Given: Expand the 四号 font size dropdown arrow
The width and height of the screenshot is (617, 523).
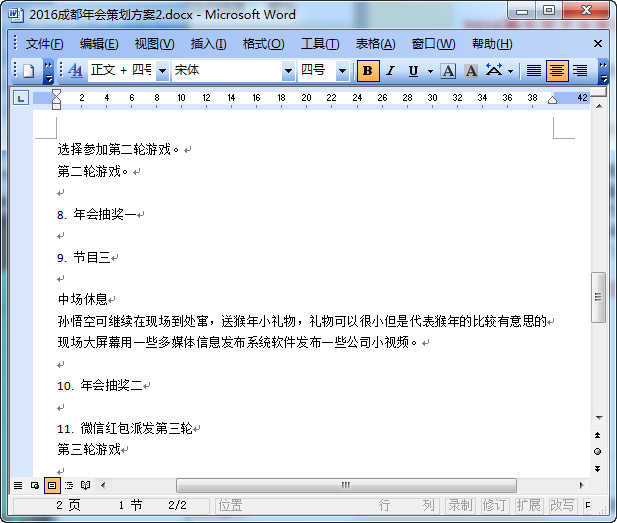Looking at the screenshot, I should tap(342, 71).
